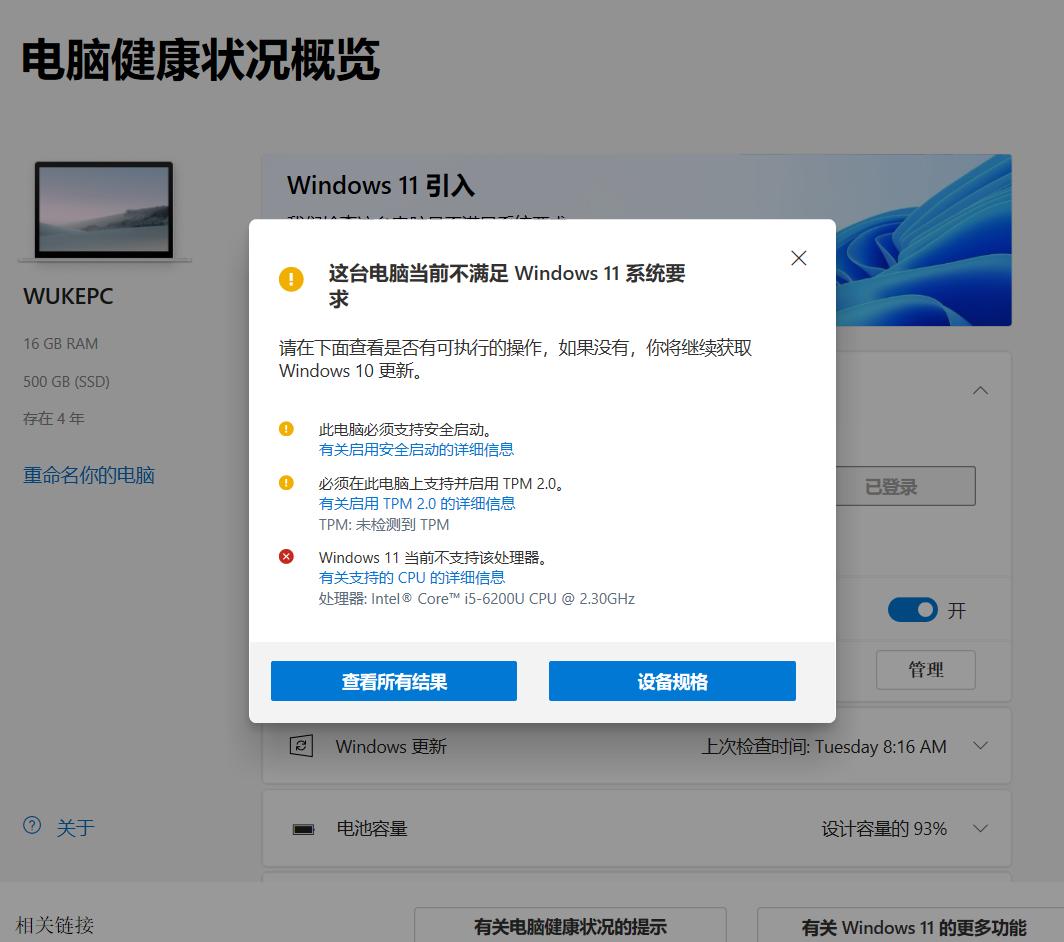
Task: Click the question mark icon beside 关于
Action: coord(30,825)
